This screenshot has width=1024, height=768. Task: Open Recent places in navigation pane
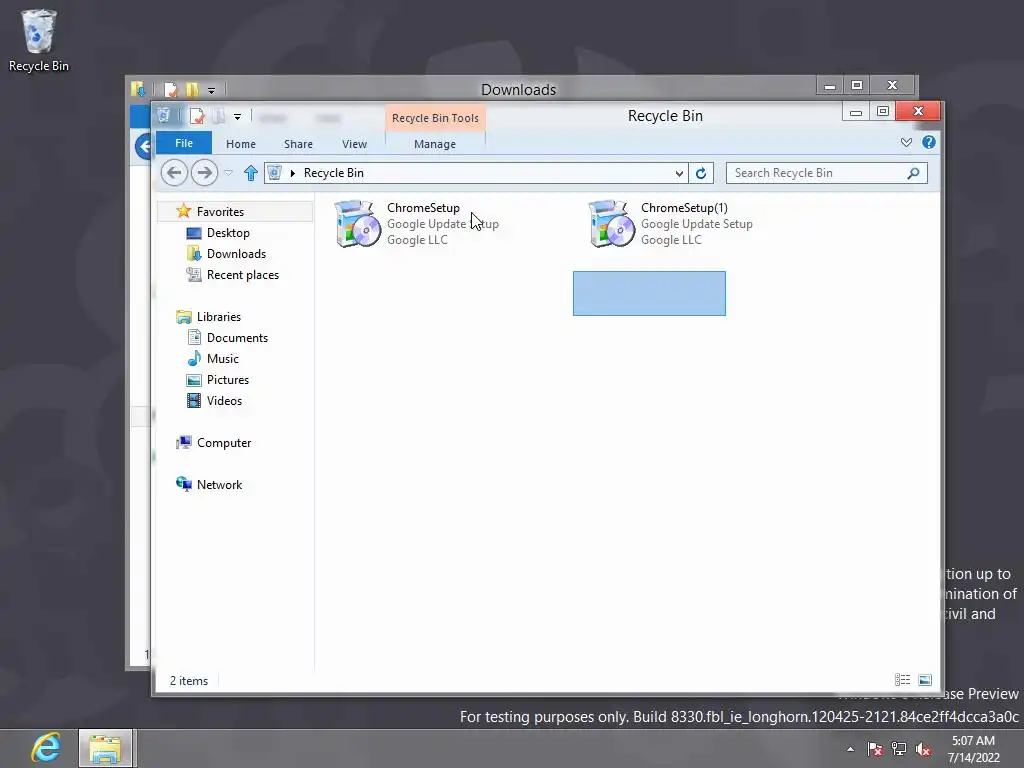tap(242, 275)
